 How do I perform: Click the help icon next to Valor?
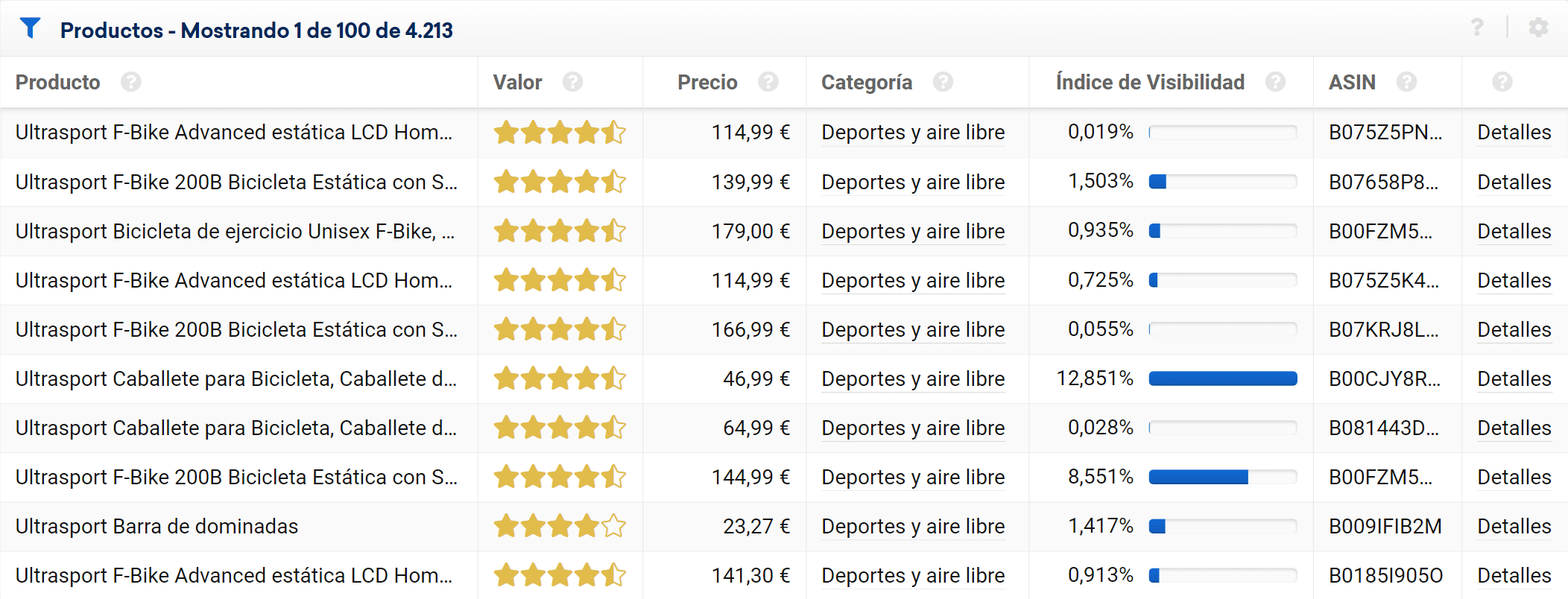(x=572, y=82)
